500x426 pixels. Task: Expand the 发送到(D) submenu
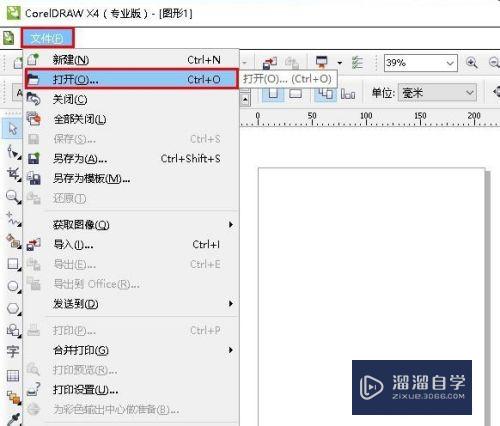click(131, 304)
